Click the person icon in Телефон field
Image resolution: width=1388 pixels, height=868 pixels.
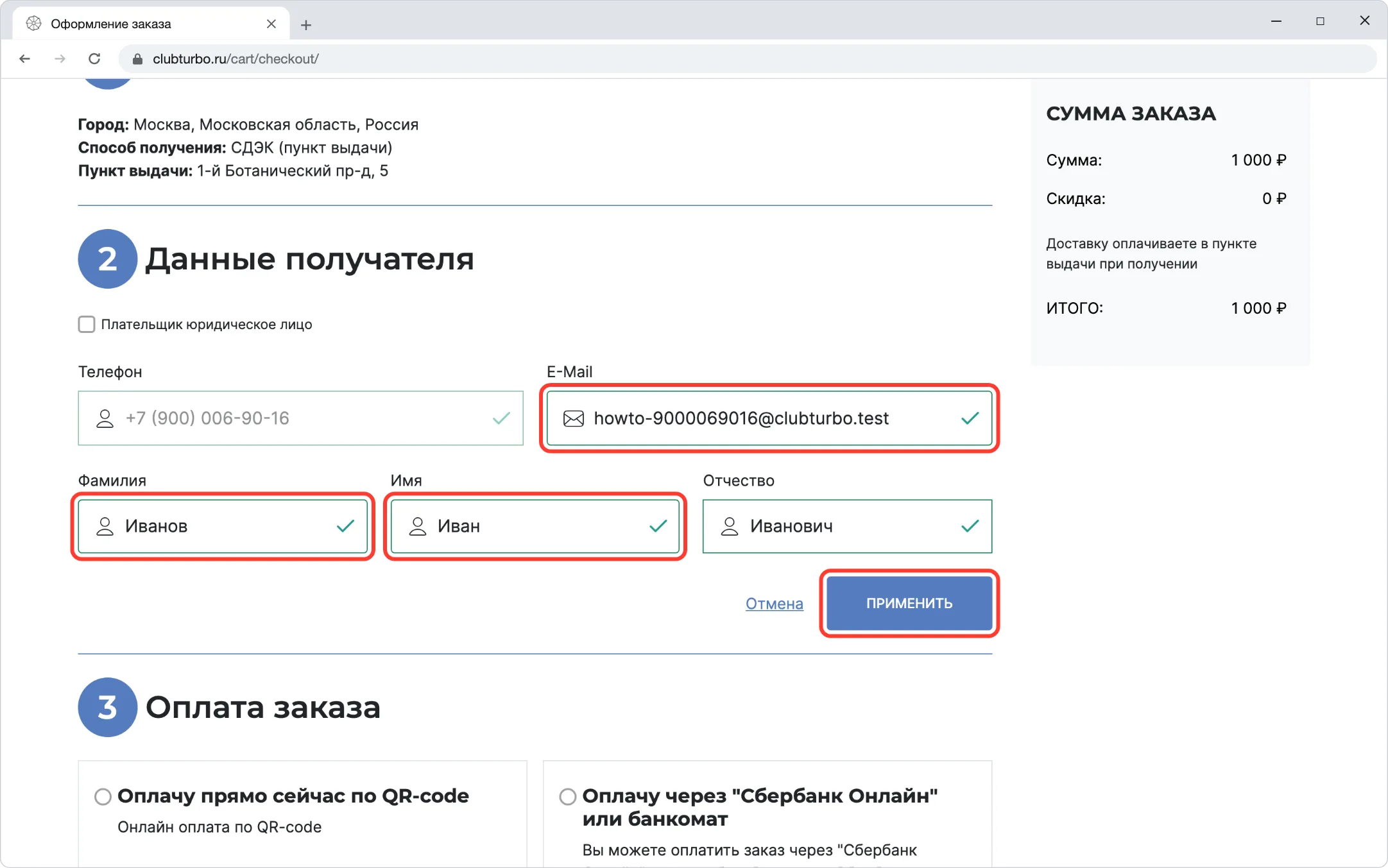pos(105,418)
